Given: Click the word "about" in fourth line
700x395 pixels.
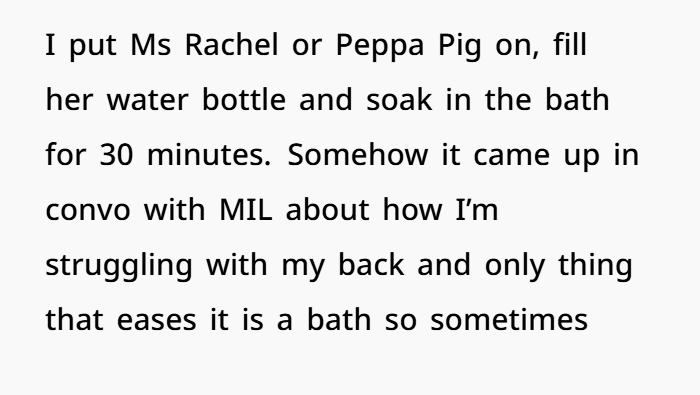Looking at the screenshot, I should (327, 209).
